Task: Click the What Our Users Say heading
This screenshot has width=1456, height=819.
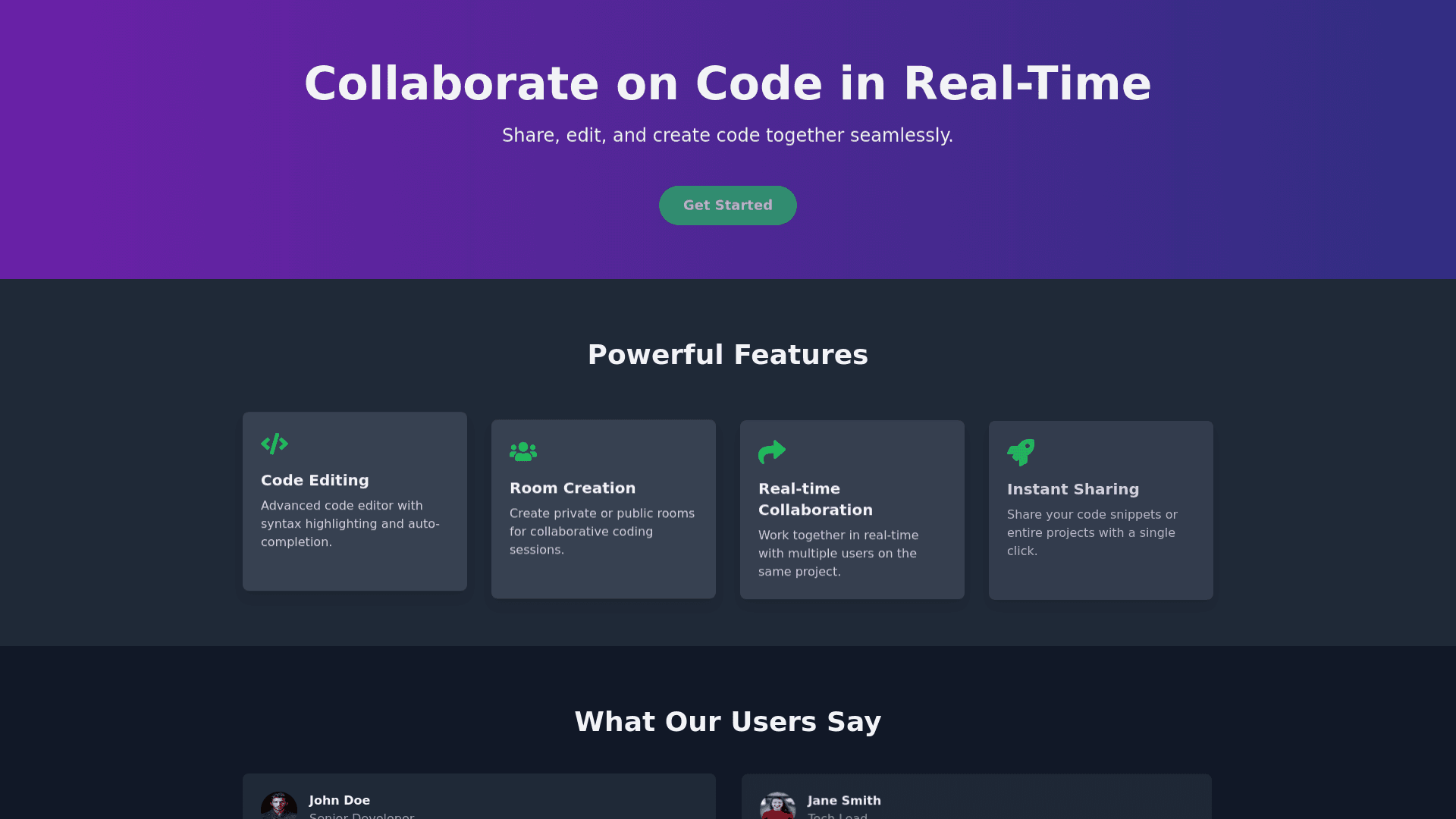Action: click(x=727, y=722)
